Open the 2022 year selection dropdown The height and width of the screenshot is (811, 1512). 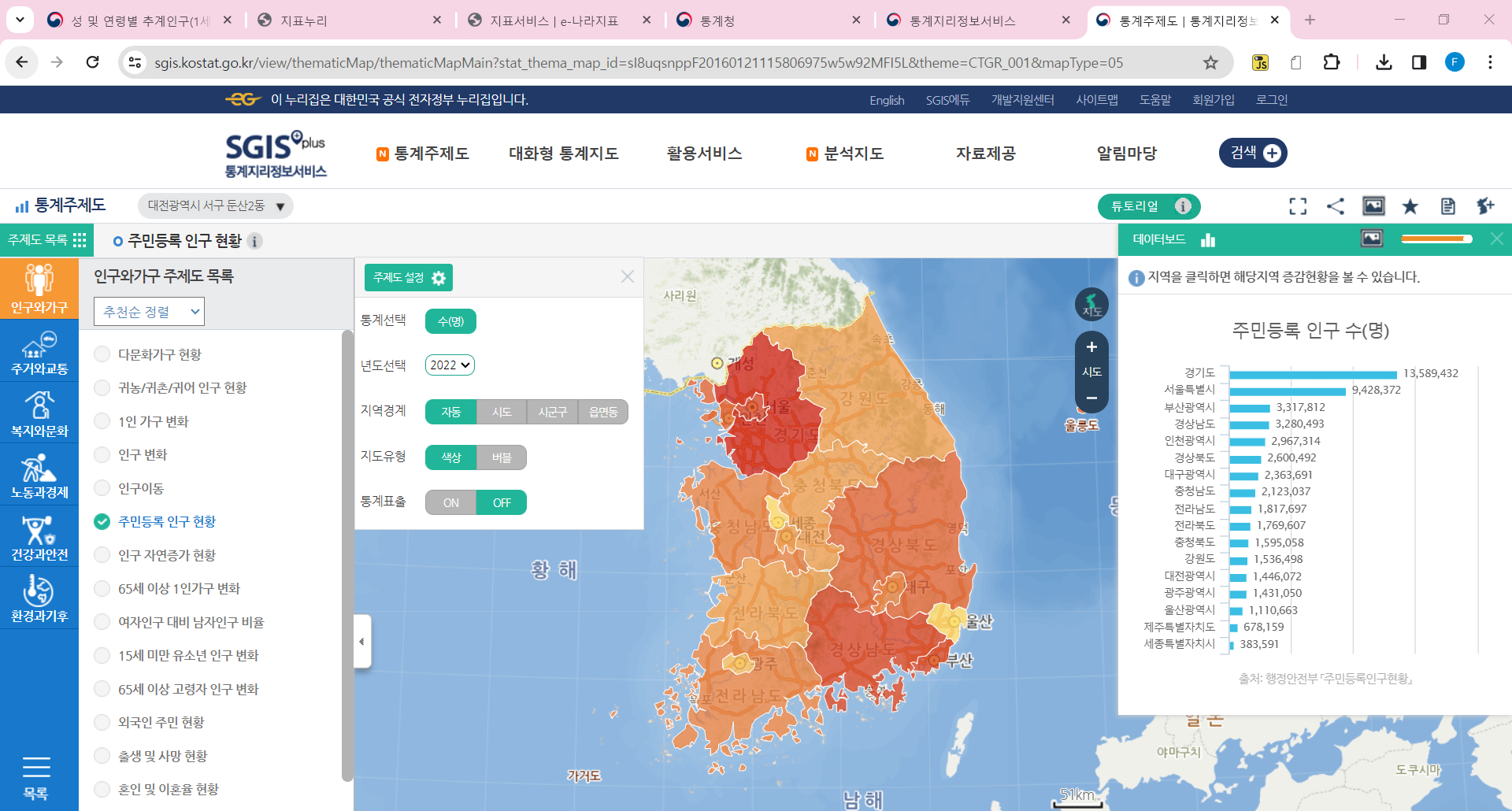(450, 365)
